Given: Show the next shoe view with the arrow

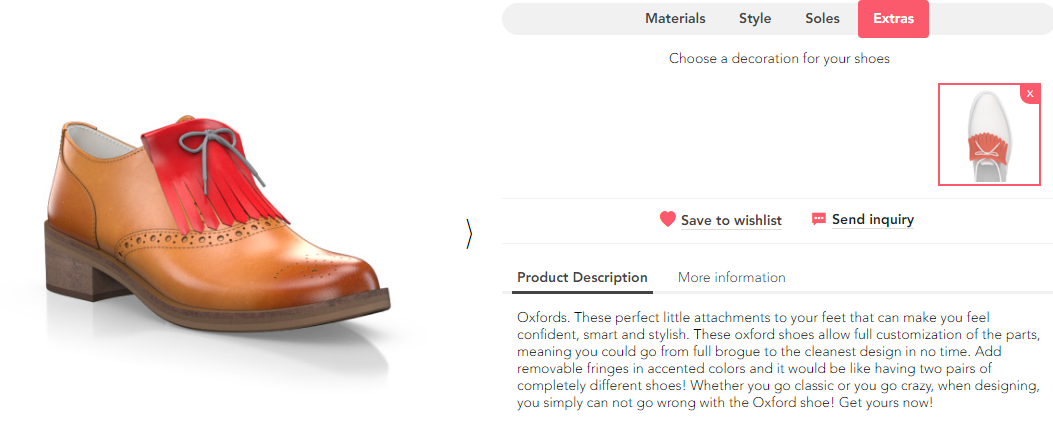Looking at the screenshot, I should tap(469, 233).
